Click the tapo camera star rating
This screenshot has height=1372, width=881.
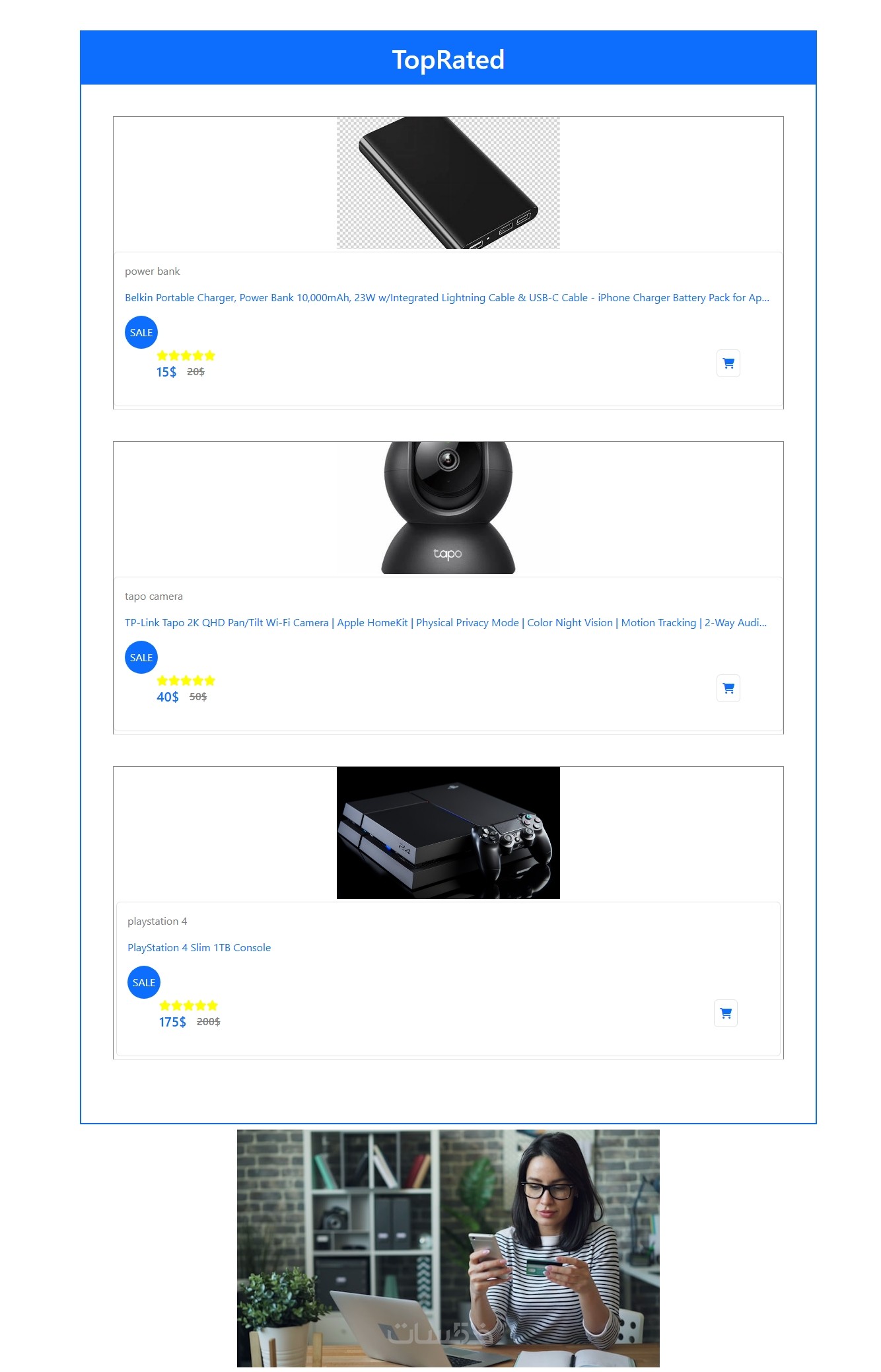pyautogui.click(x=186, y=680)
